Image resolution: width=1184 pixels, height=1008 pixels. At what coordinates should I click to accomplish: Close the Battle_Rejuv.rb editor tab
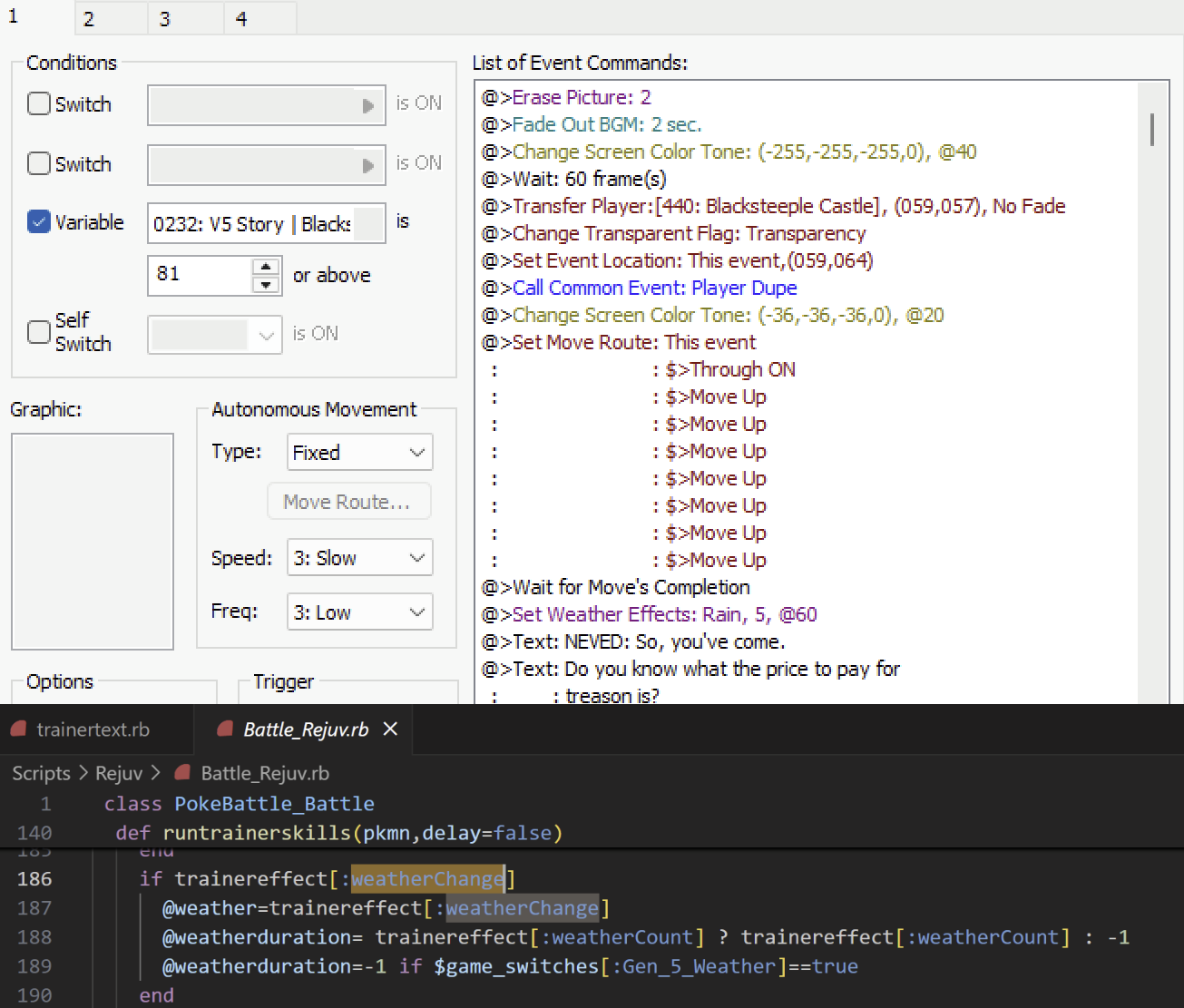[390, 729]
